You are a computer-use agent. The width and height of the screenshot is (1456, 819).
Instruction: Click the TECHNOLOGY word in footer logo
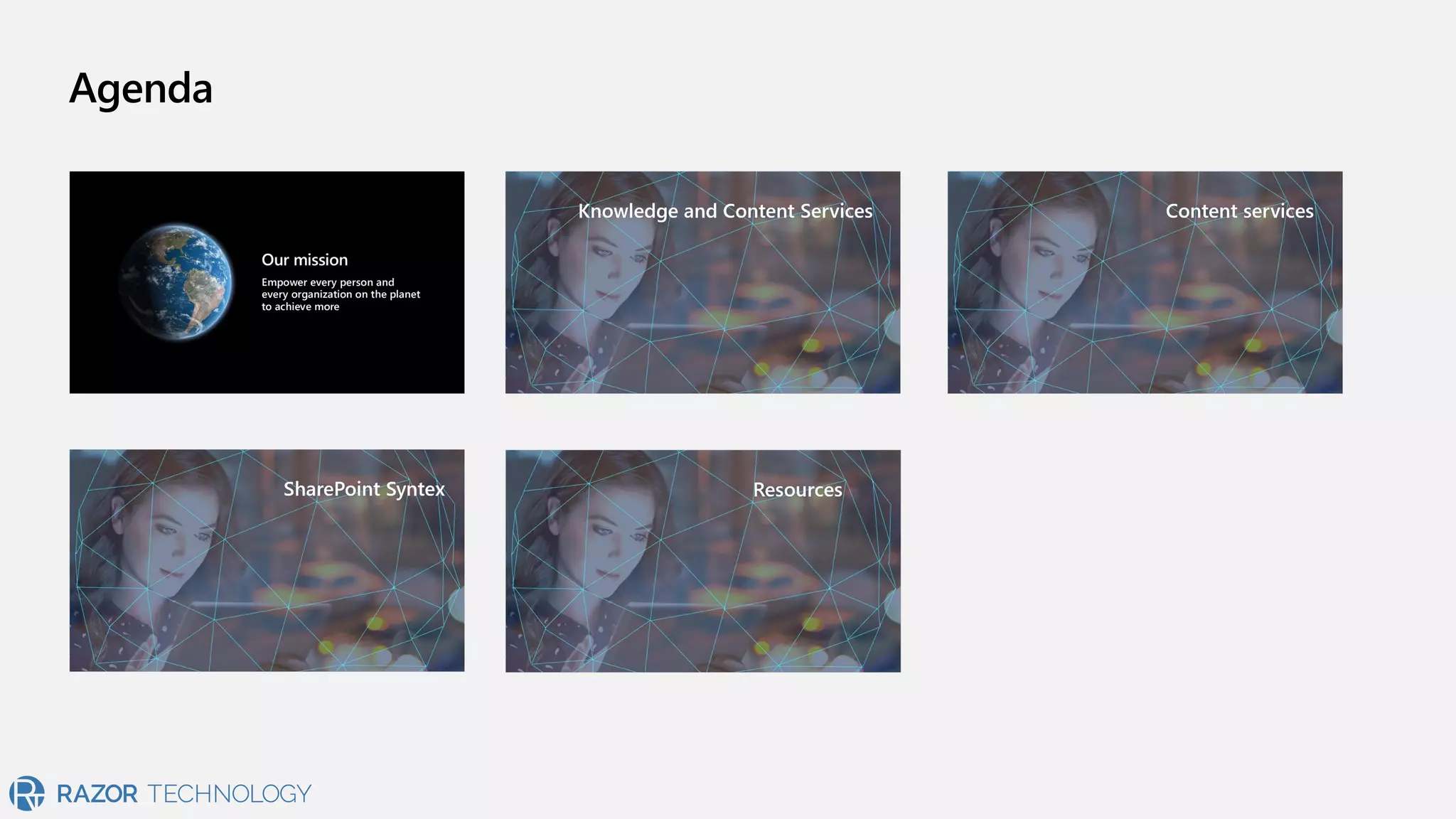coord(230,794)
